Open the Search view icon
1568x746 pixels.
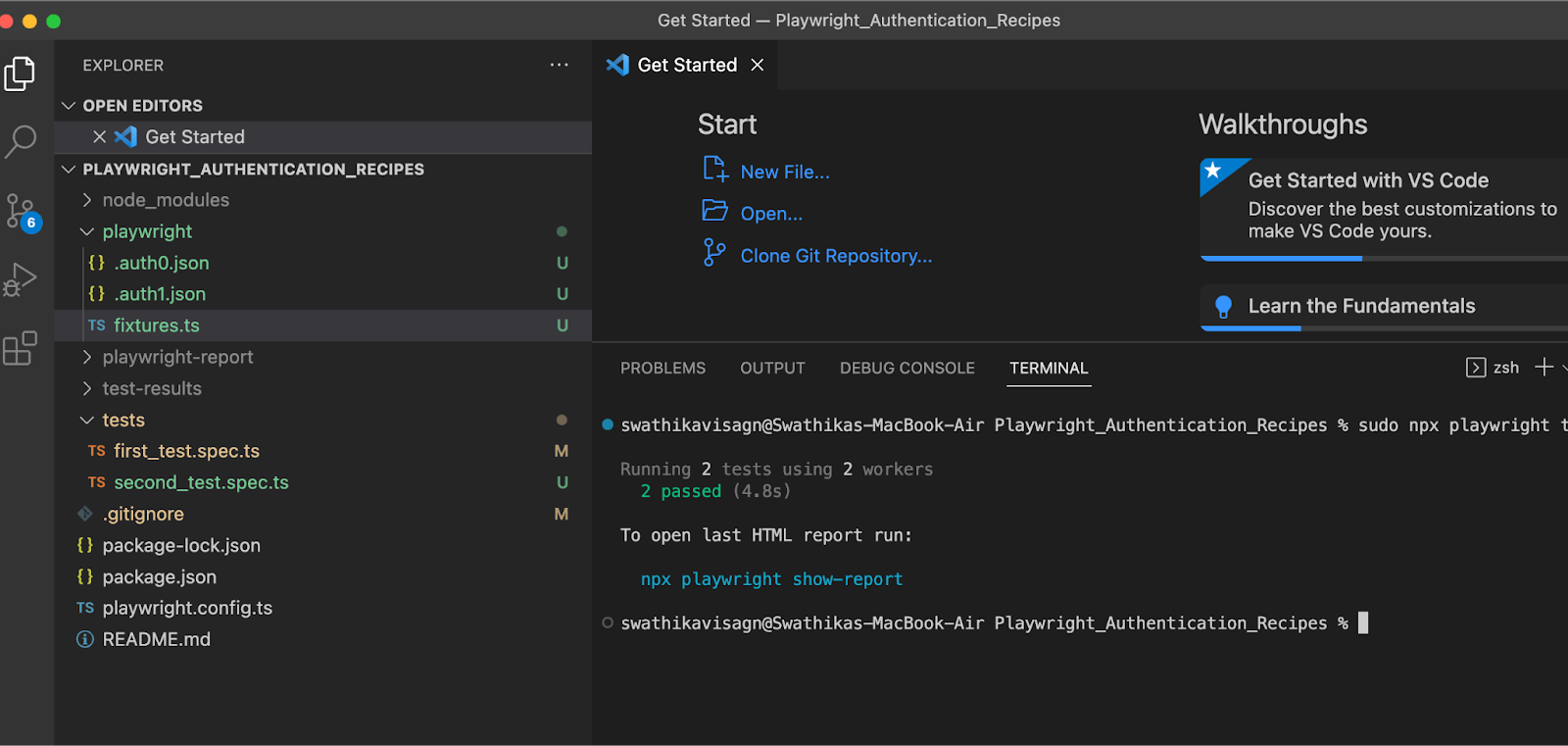click(x=21, y=141)
